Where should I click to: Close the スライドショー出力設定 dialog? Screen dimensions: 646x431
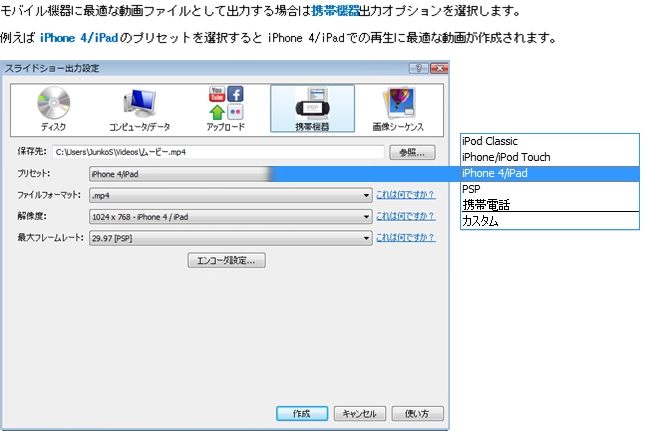point(439,68)
